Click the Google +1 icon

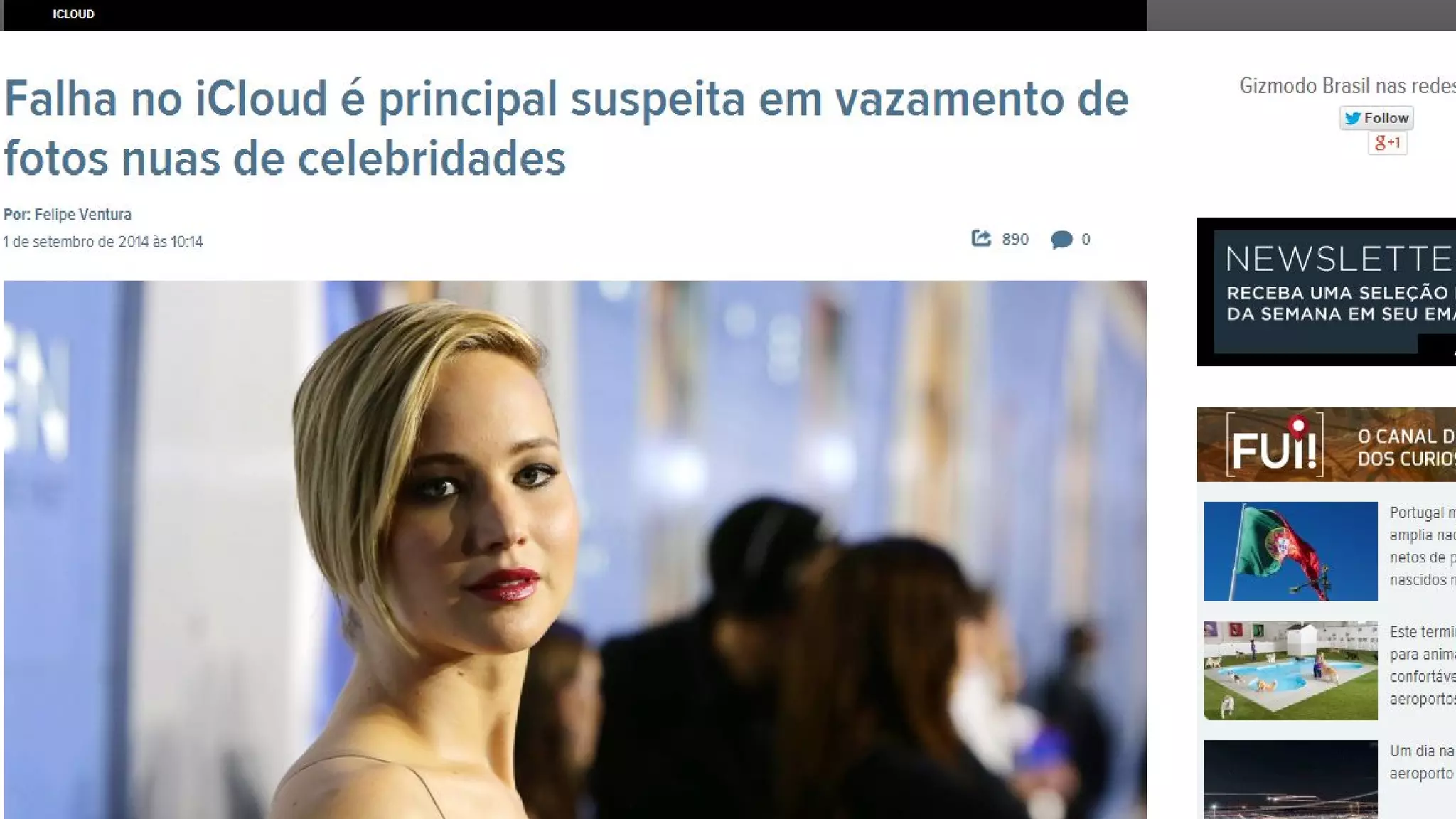click(x=1387, y=143)
